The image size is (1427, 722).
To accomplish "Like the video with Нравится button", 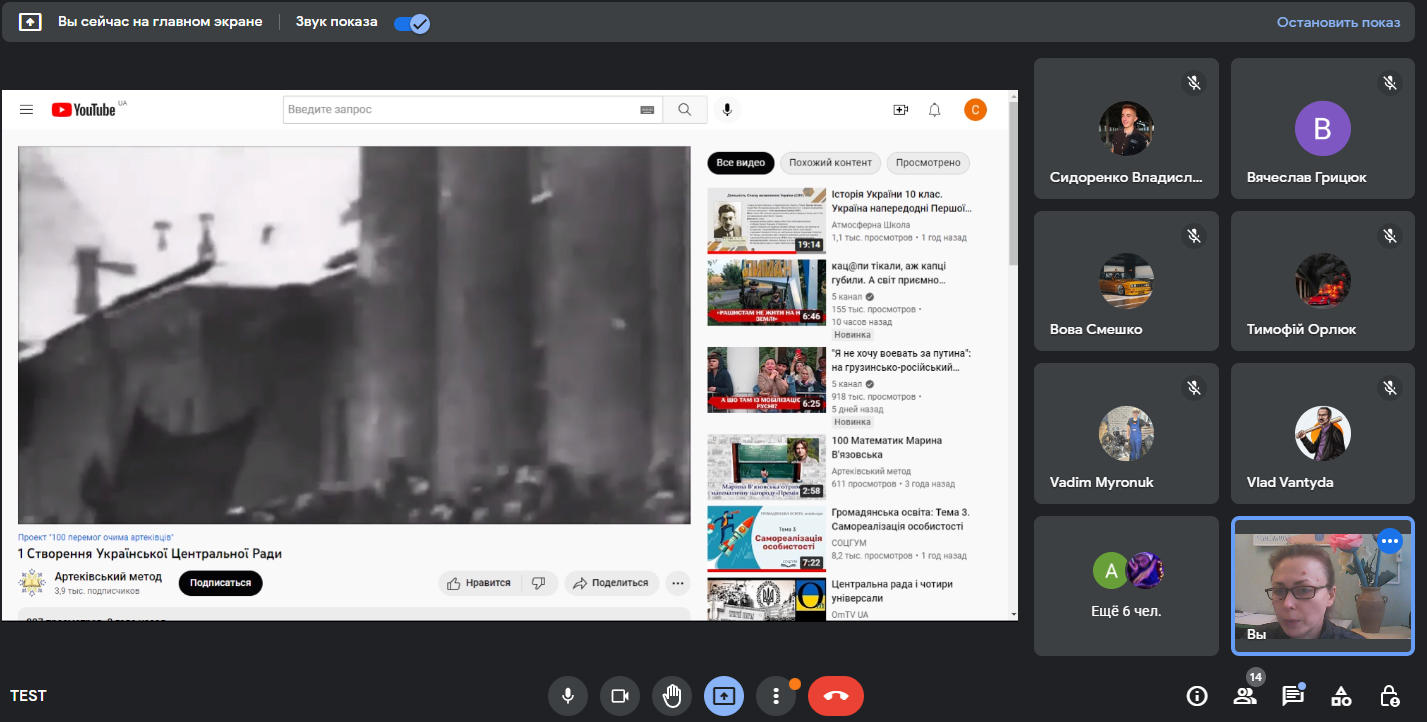I will [x=479, y=583].
